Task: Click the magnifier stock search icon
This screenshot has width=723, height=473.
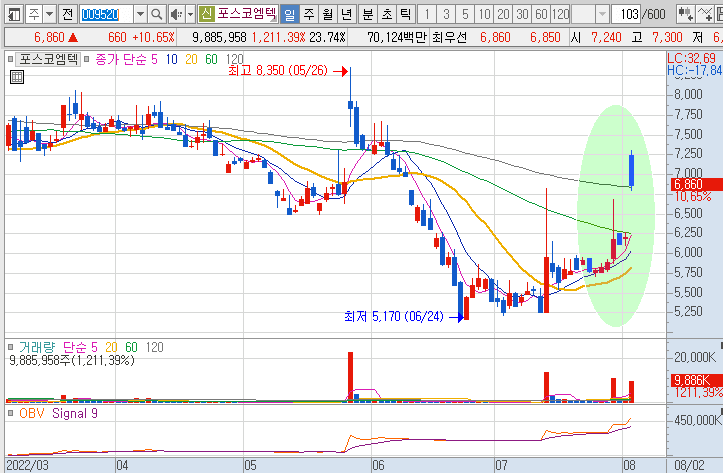Action: [157, 15]
